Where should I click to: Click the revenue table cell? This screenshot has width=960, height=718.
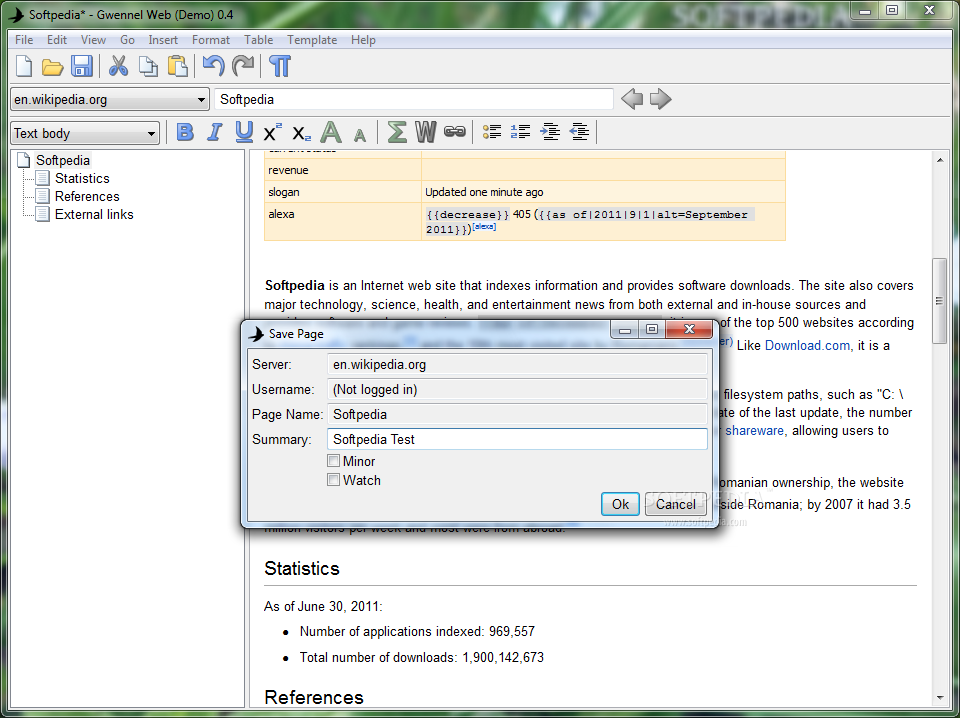(x=343, y=170)
